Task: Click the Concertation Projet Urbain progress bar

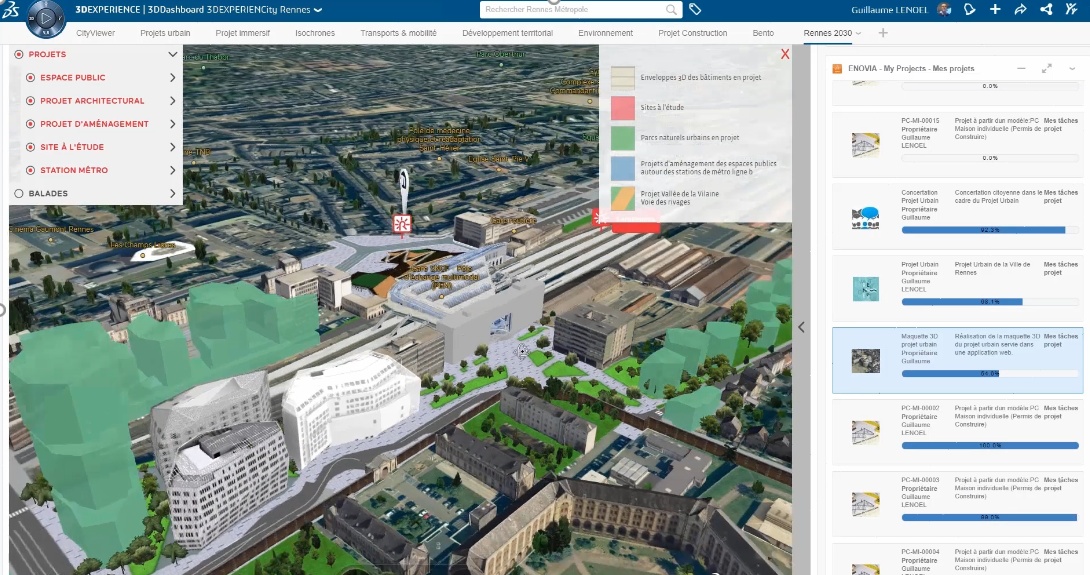Action: point(990,230)
